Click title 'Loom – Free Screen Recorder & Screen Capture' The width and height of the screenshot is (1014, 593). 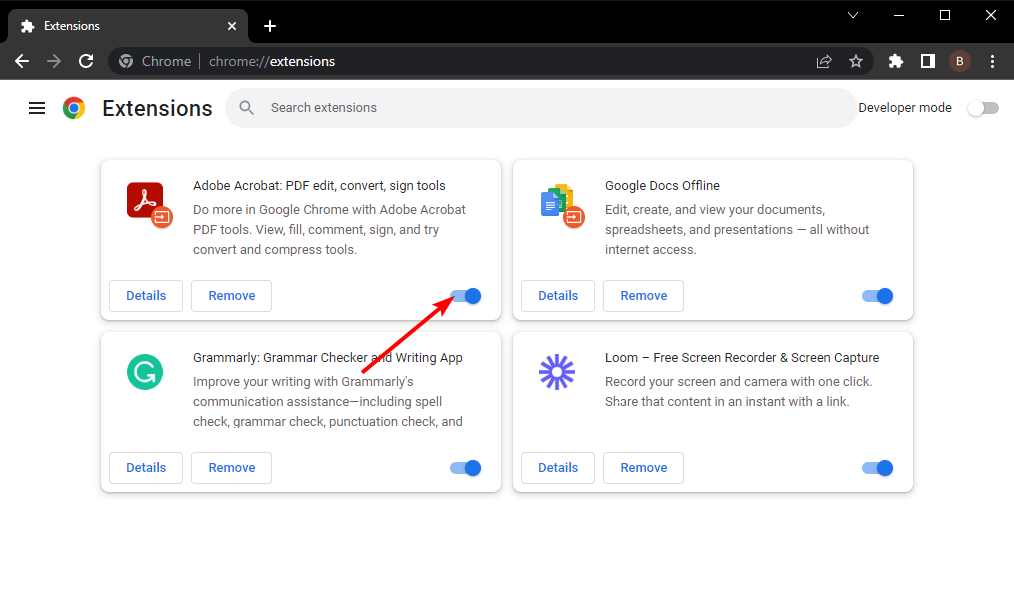tap(742, 358)
